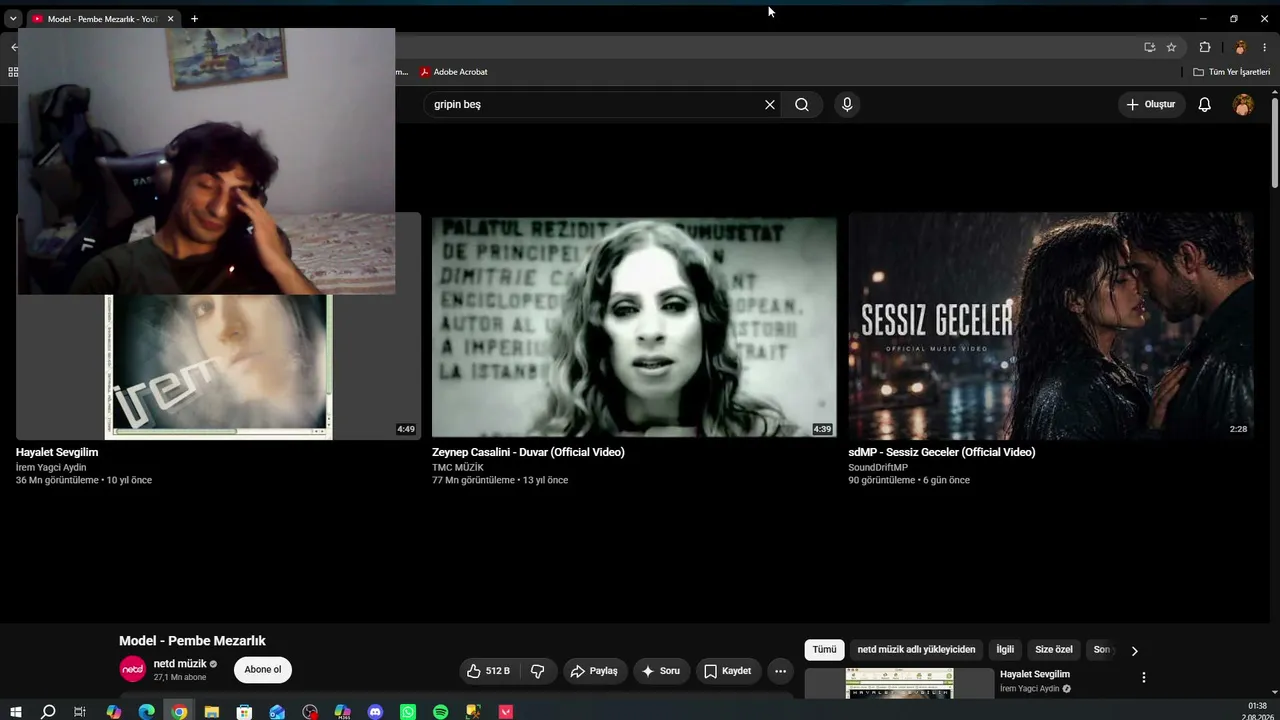Open the Hayalet Sevgilim sidebar thumbnail
Image resolution: width=1280 pixels, height=720 pixels.
point(899,684)
